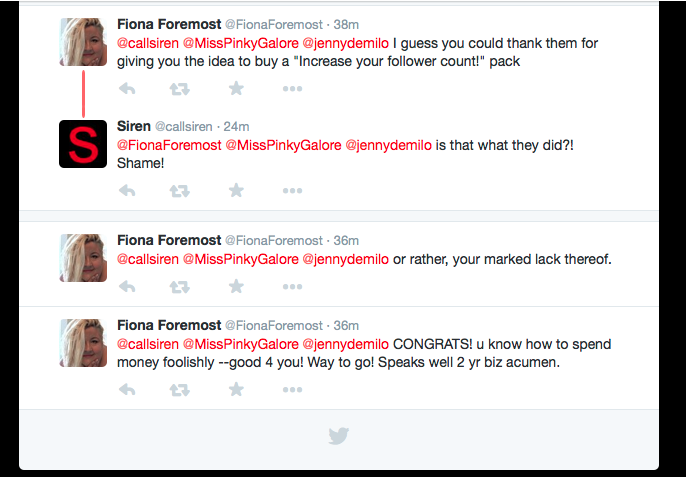Retweet Siren's 'Shame!' tweet
Screen dimensions: 686x477
180,191
